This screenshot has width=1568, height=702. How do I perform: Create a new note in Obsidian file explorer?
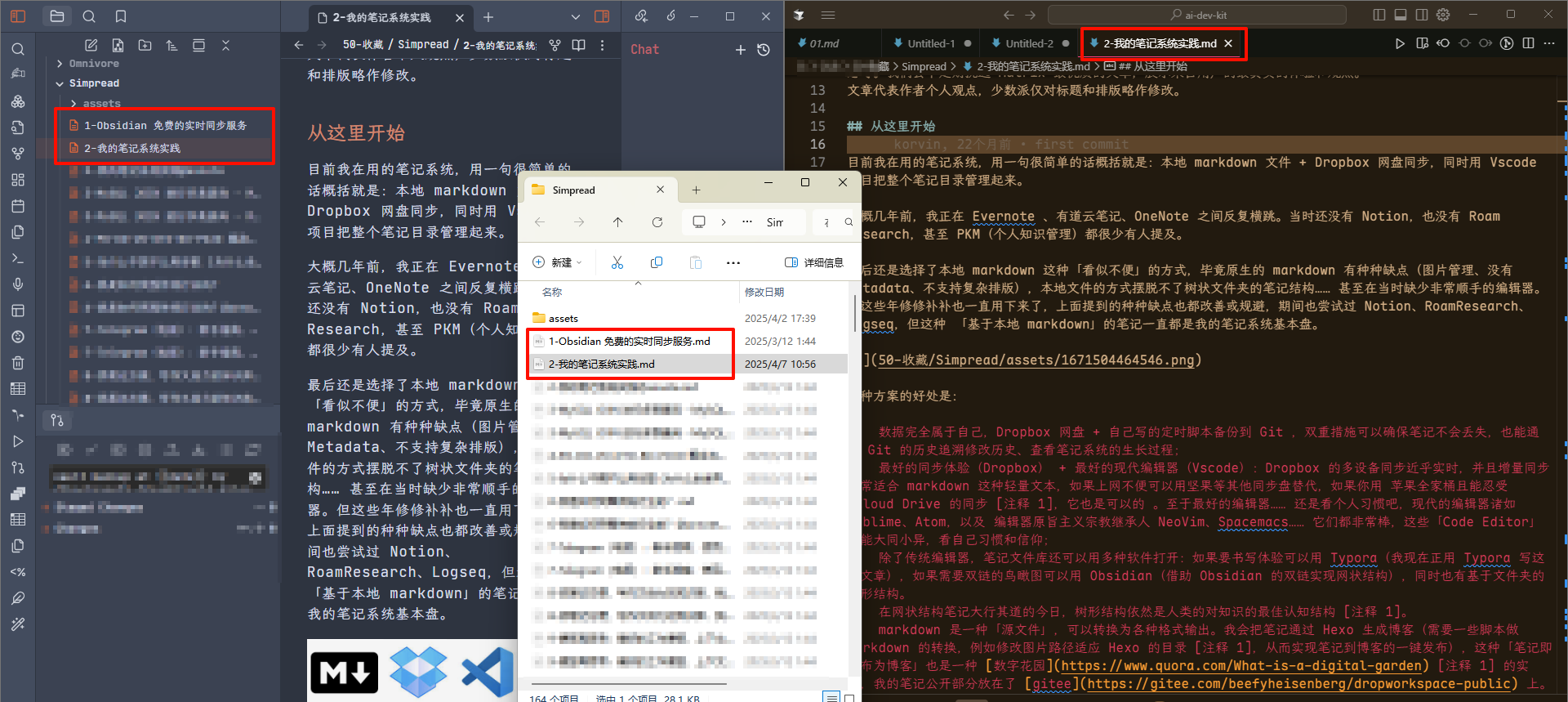point(91,46)
